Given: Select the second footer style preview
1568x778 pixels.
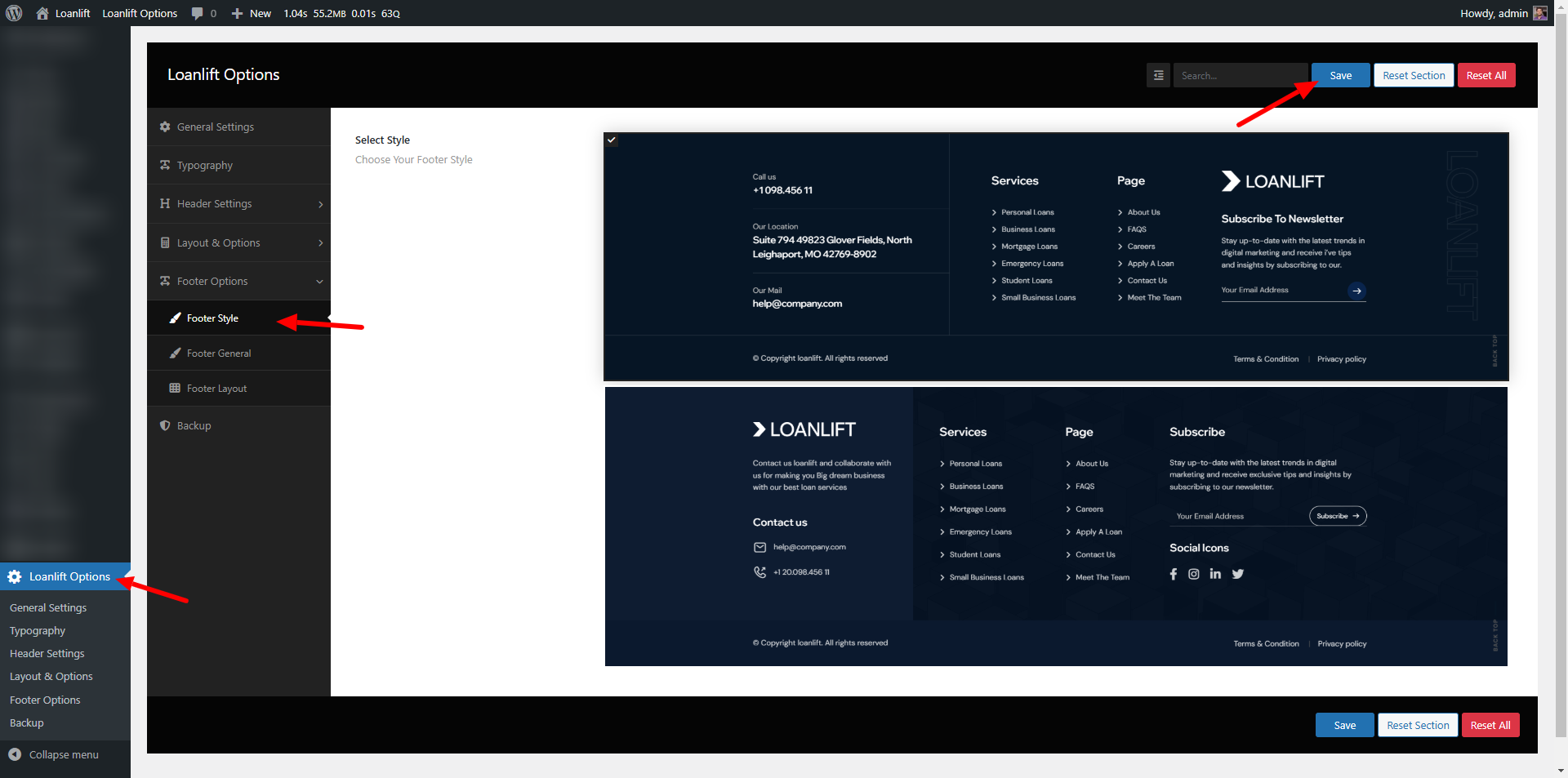Looking at the screenshot, I should point(1055,527).
